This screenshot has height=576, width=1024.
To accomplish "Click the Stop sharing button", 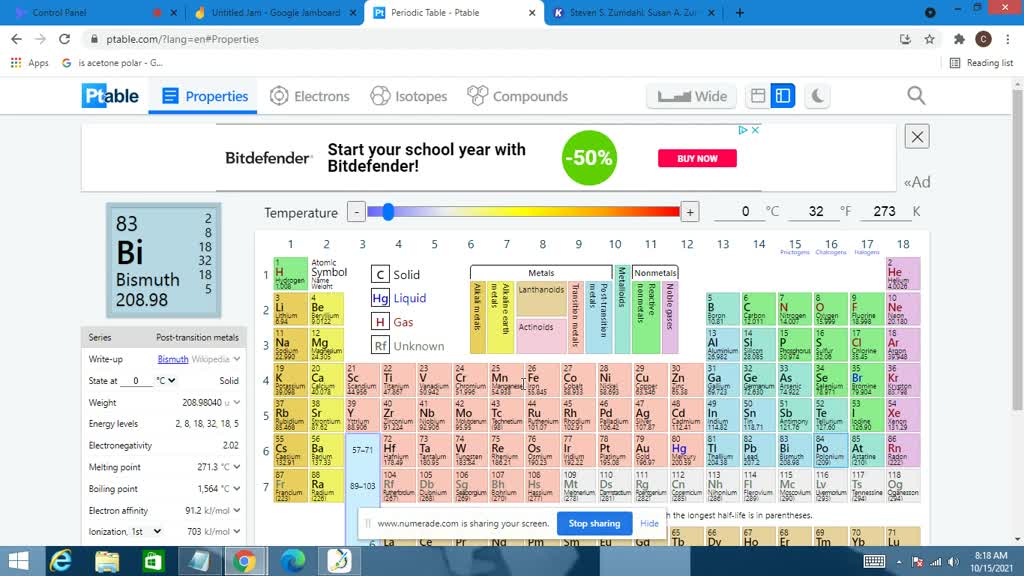I will point(594,523).
